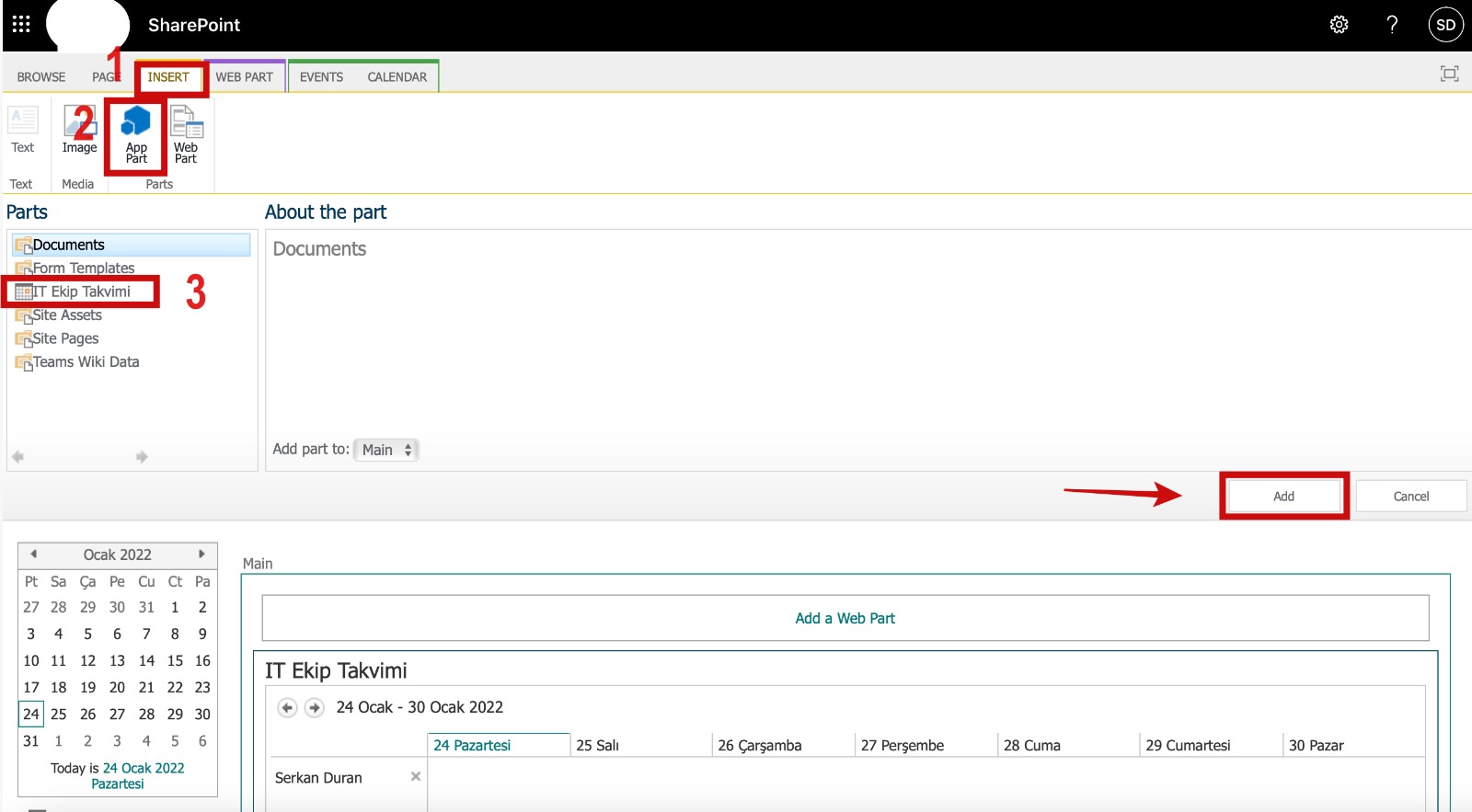
Task: Open the Add part to dropdown
Action: click(x=386, y=450)
